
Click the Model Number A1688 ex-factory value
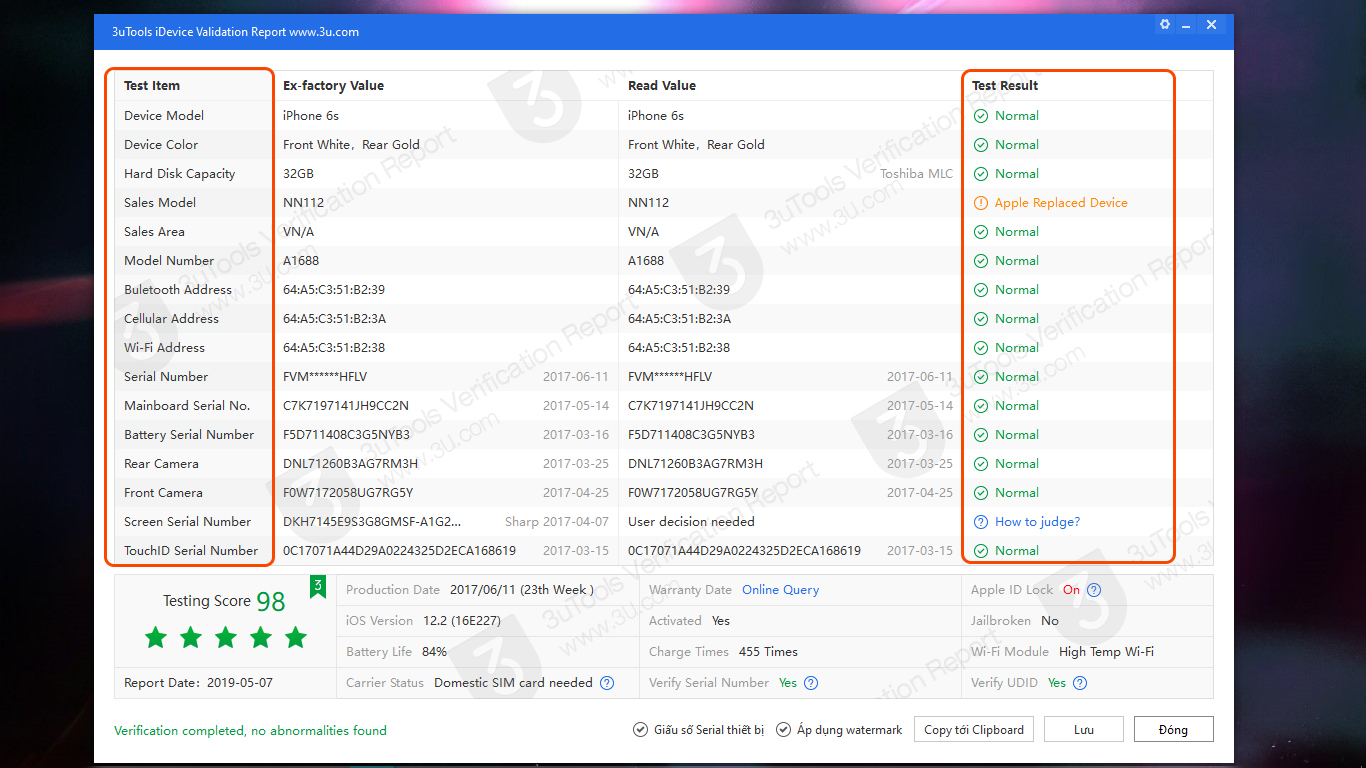(x=301, y=261)
